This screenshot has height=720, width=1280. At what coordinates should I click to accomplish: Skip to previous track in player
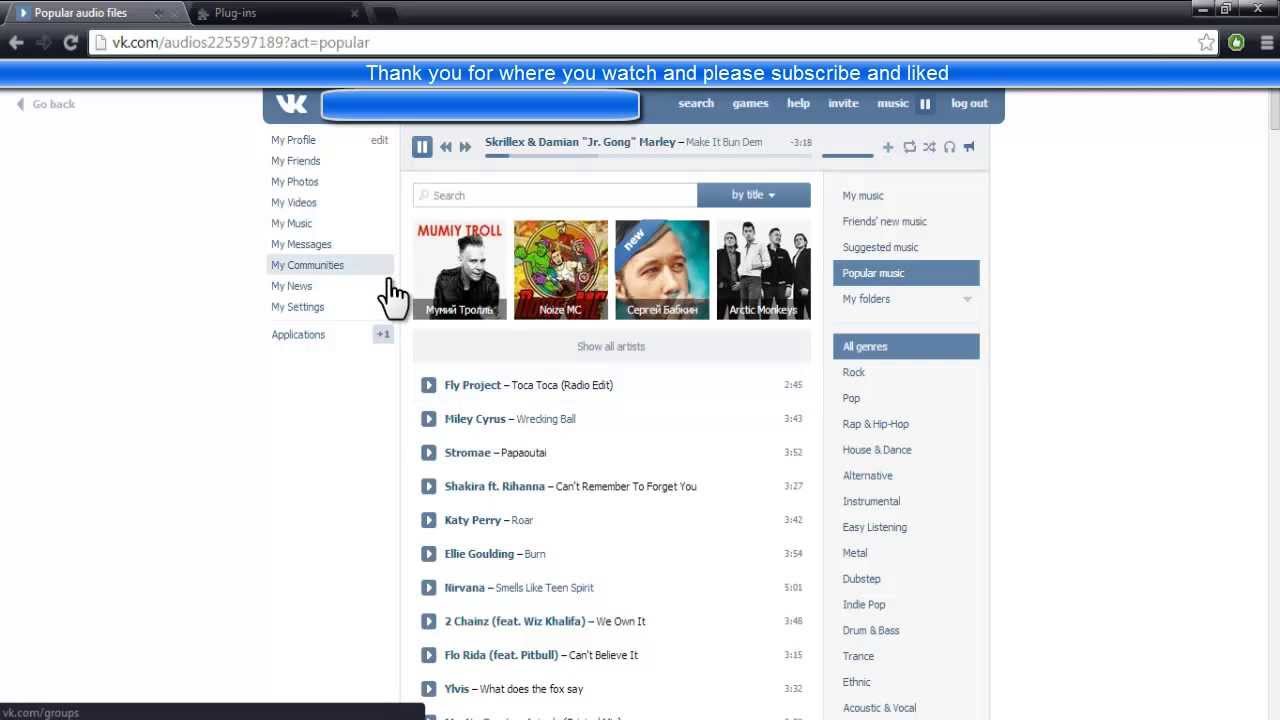coord(446,147)
